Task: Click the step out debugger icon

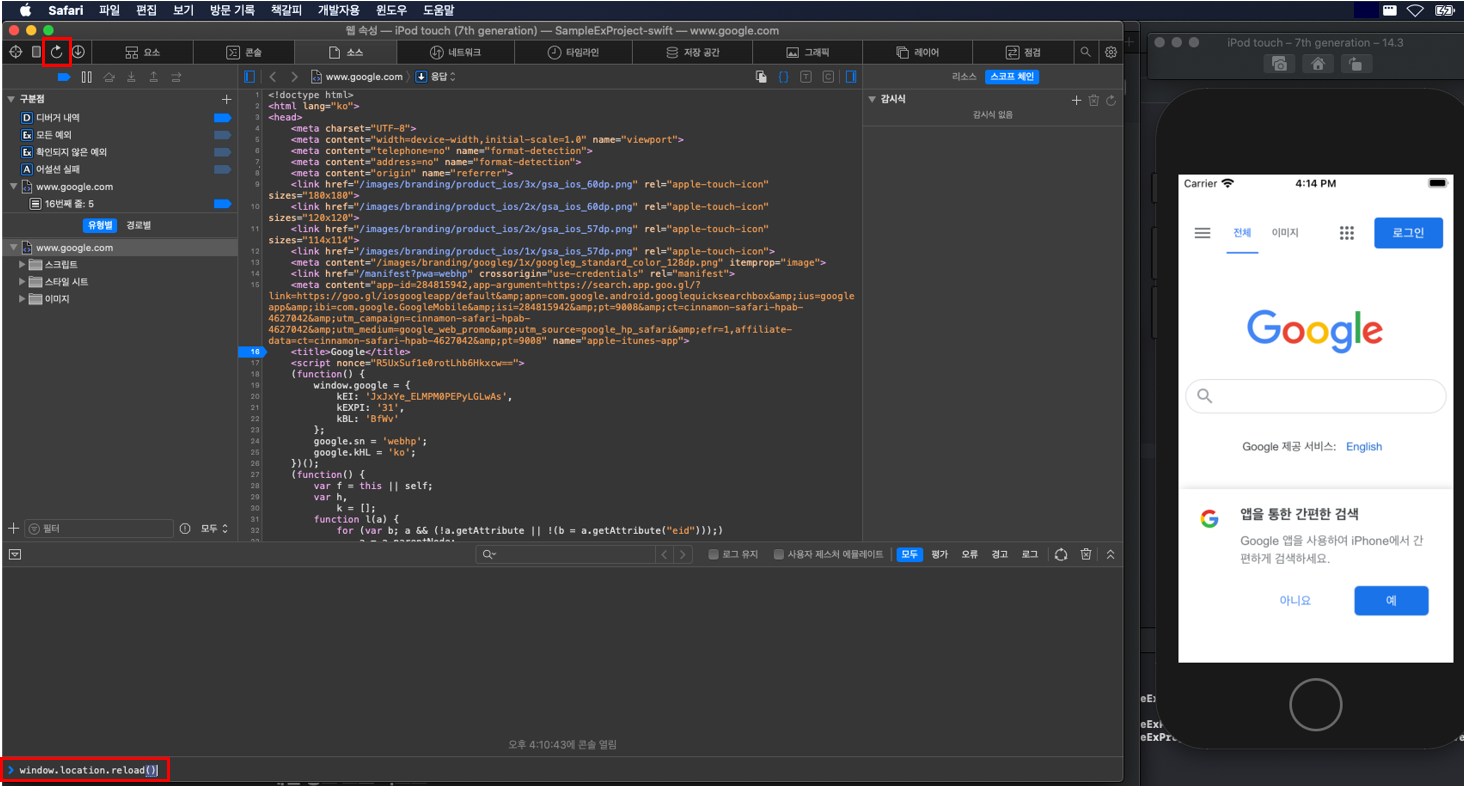Action: click(153, 77)
